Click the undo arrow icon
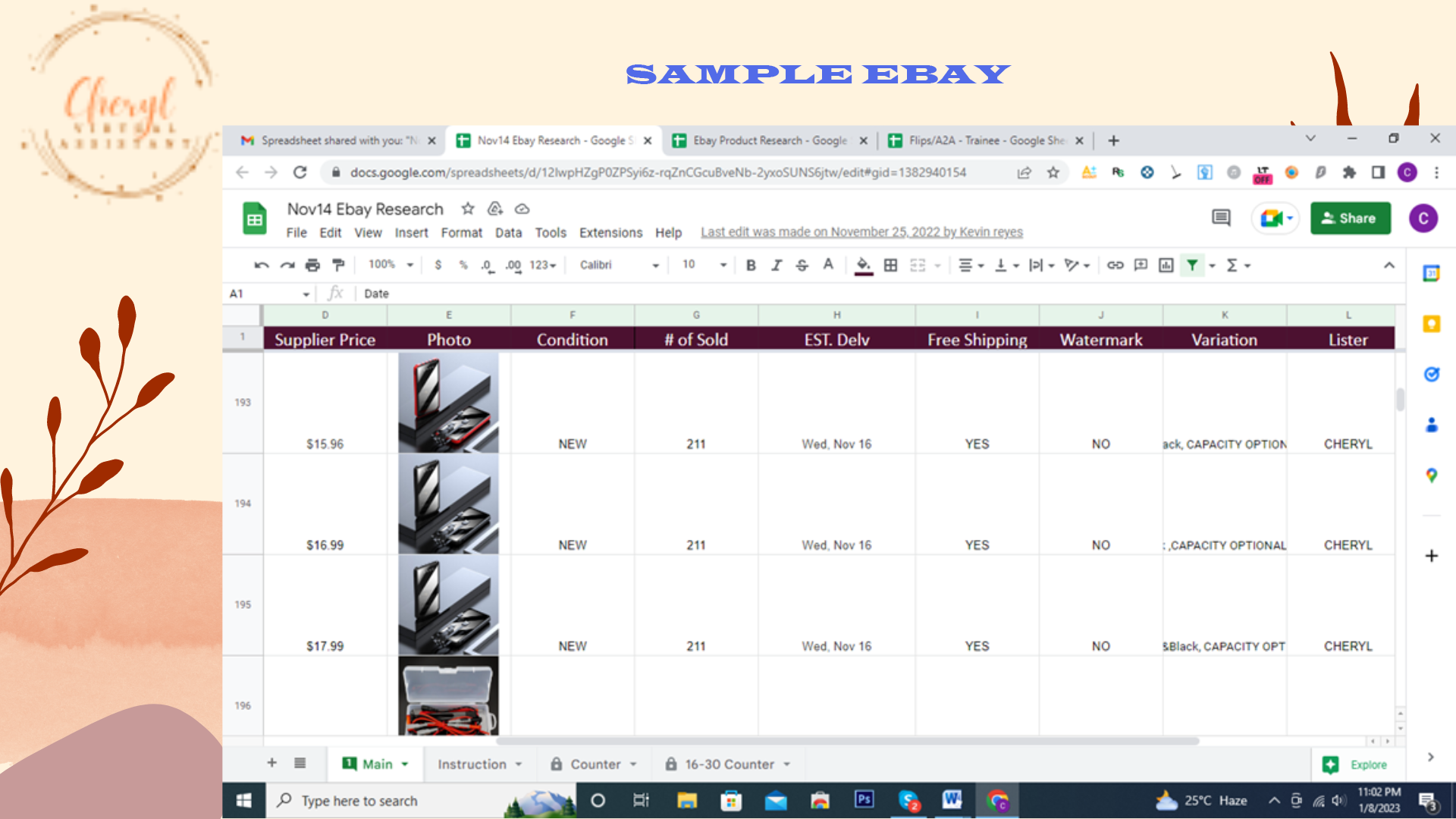Screen dimensions: 1456x819 (x=262, y=265)
